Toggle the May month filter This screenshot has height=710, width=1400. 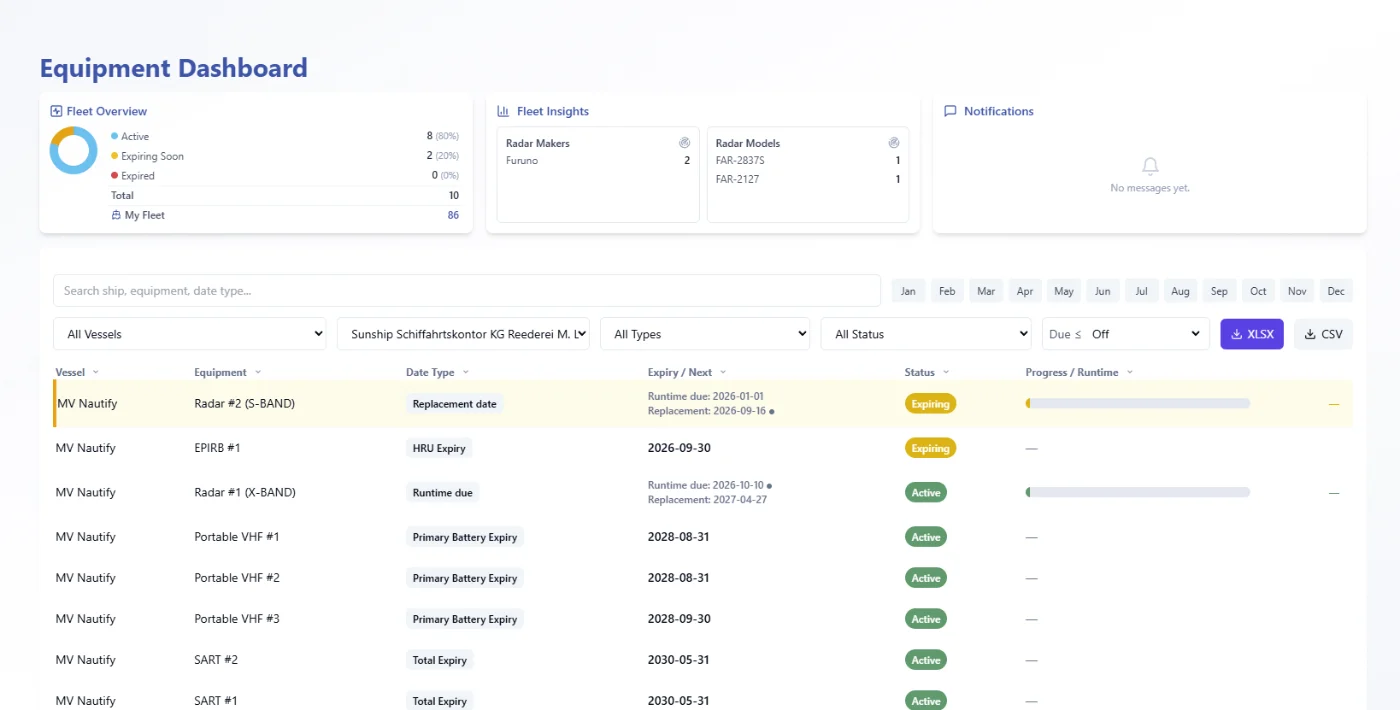(1064, 291)
